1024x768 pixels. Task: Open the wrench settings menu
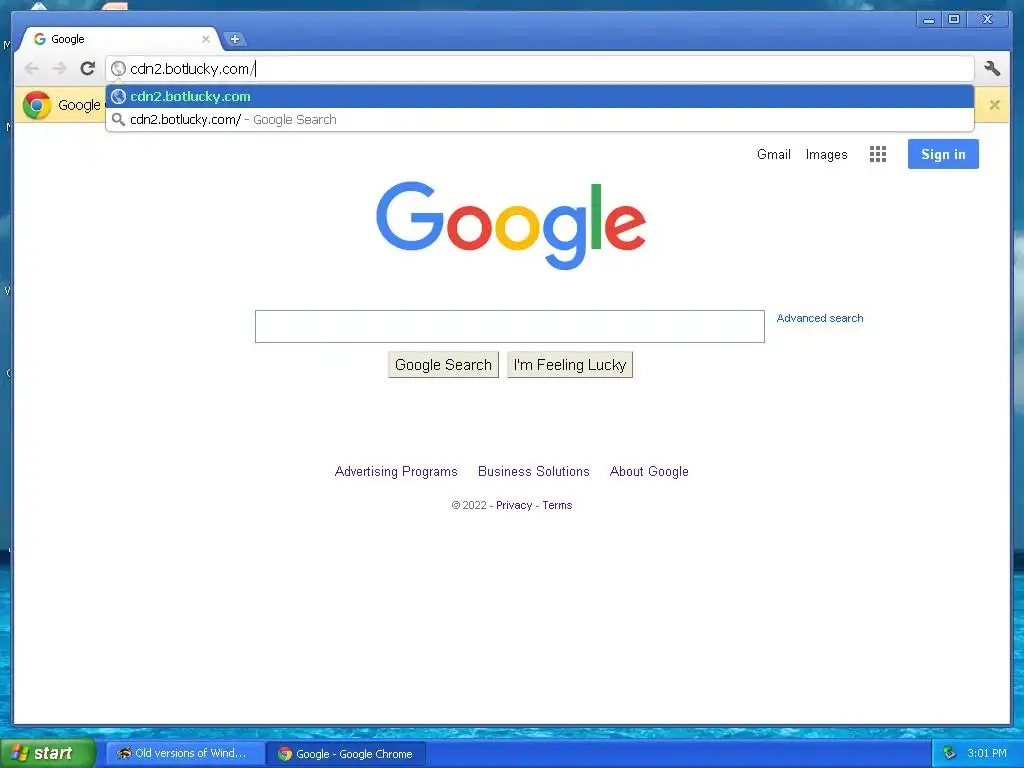pos(992,68)
